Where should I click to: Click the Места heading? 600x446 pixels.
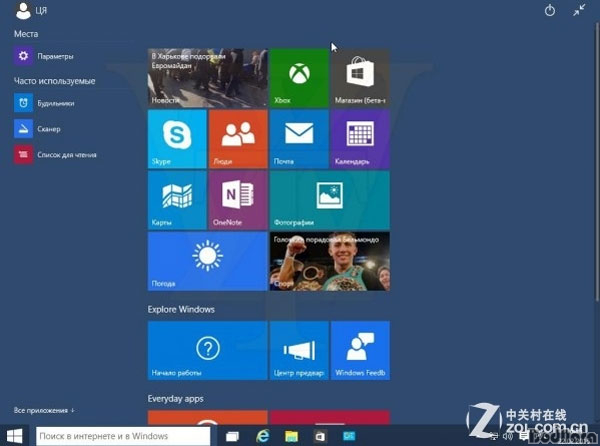26,34
